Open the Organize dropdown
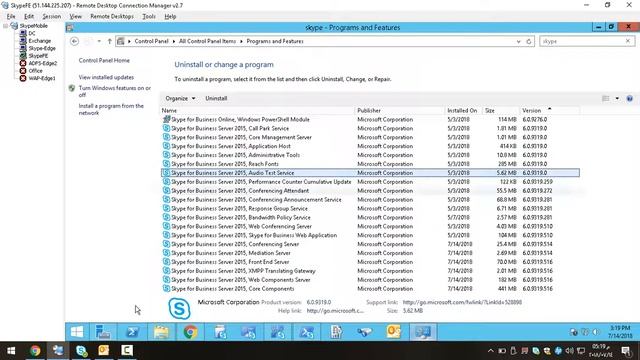The width and height of the screenshot is (640, 360). pyautogui.click(x=180, y=98)
